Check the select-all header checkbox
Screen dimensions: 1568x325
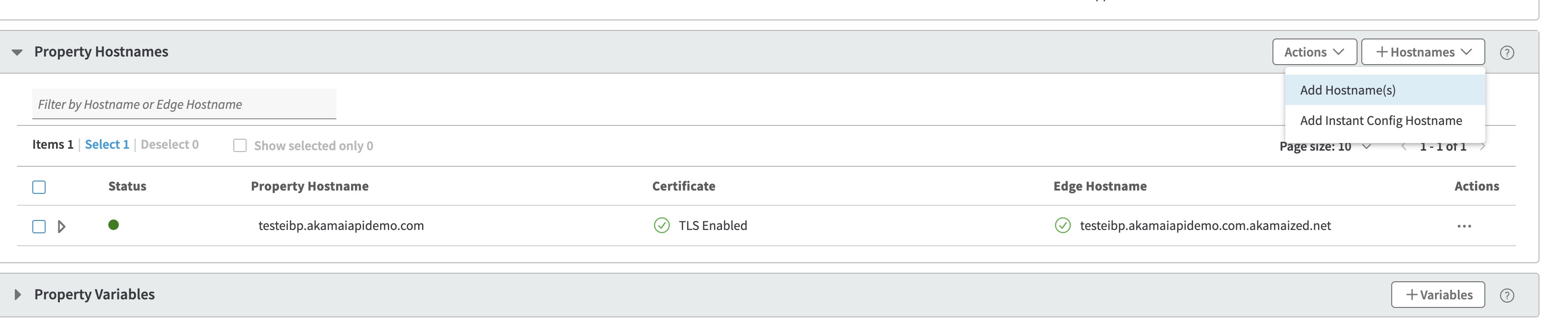click(39, 187)
